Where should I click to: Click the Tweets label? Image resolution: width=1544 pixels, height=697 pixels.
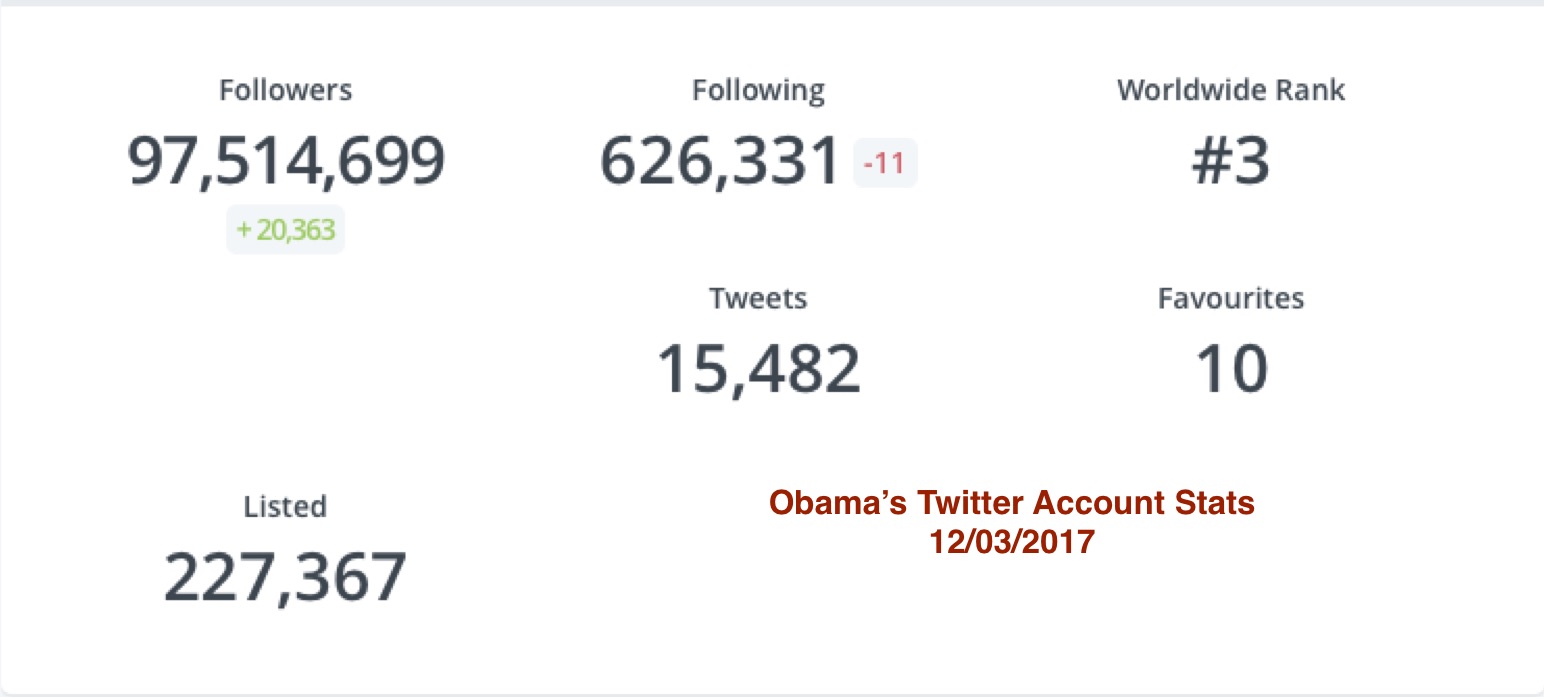(758, 298)
